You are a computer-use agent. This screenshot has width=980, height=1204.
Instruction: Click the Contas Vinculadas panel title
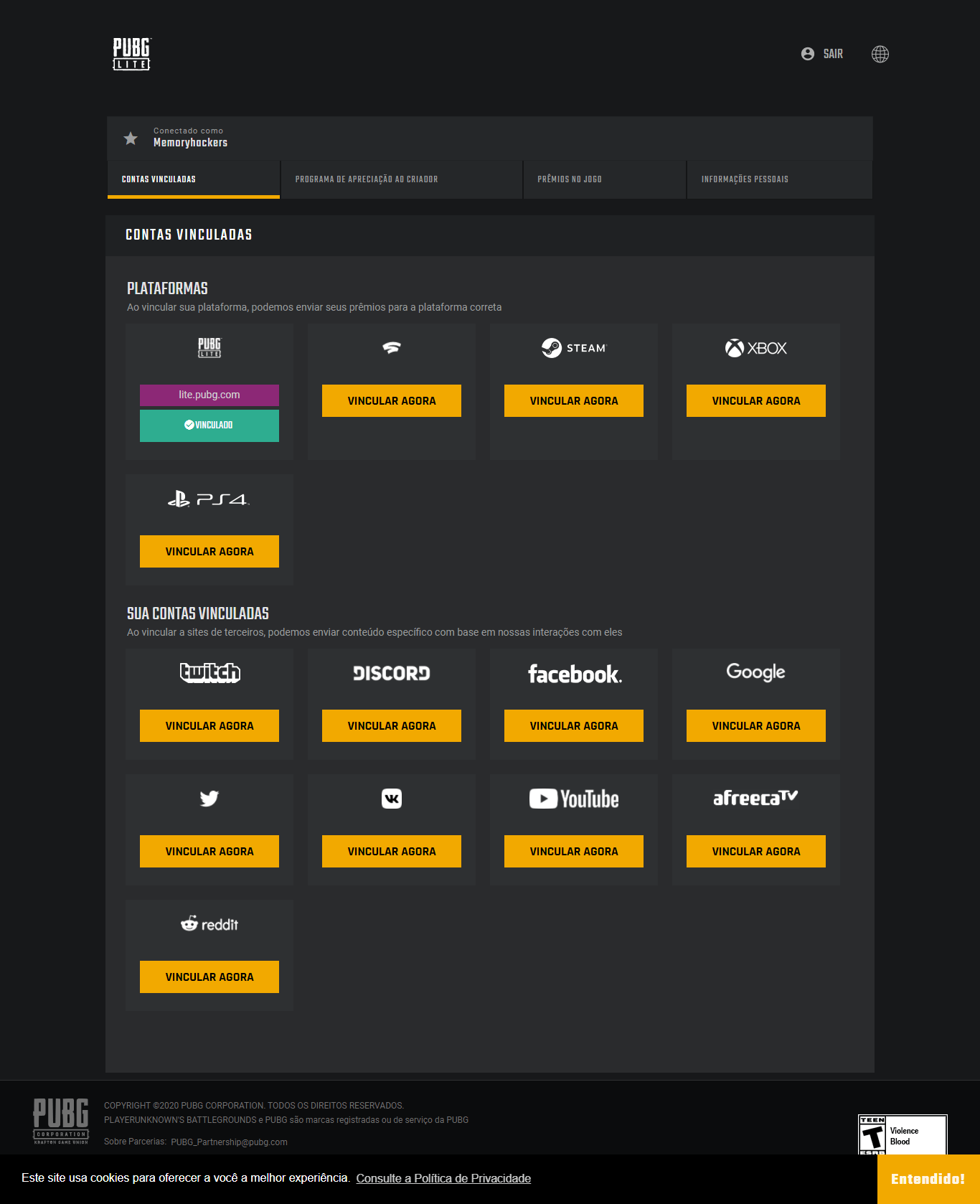pos(189,235)
